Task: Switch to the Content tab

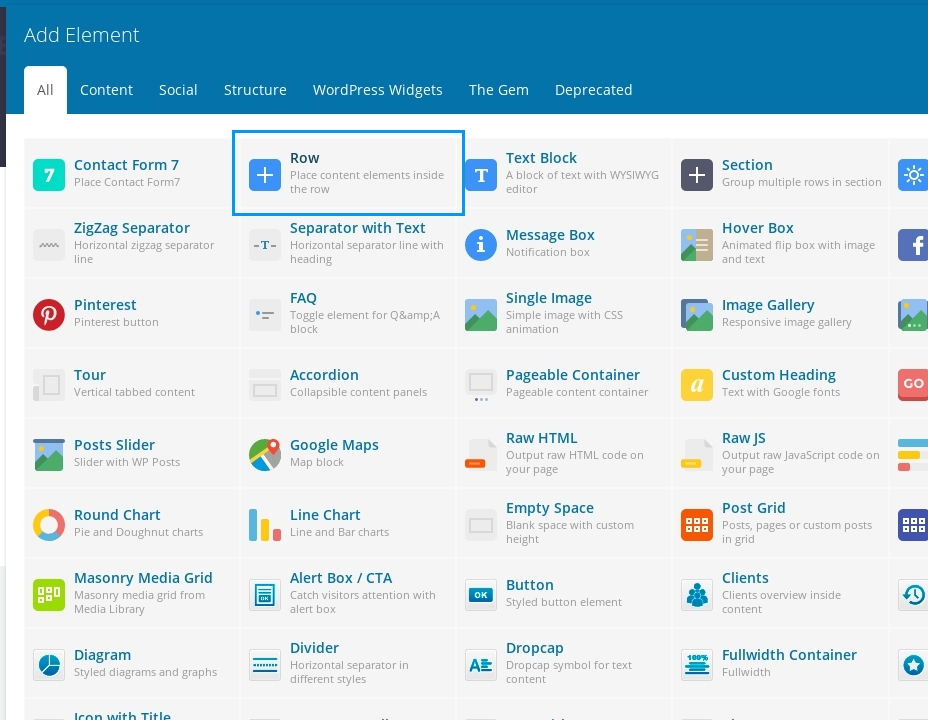Action: tap(106, 90)
